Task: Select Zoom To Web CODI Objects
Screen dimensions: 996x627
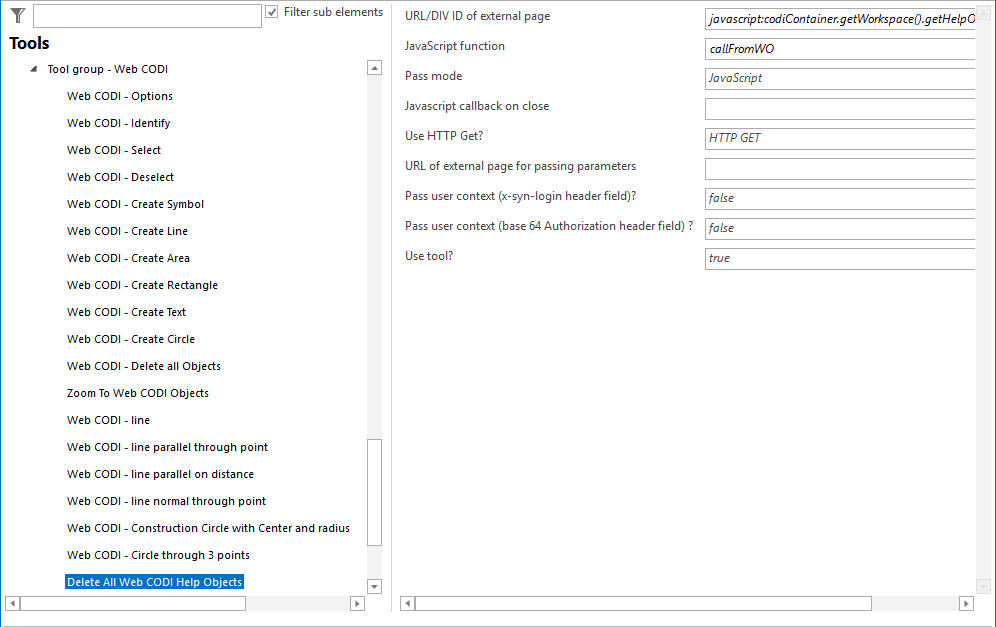Action: pos(138,392)
